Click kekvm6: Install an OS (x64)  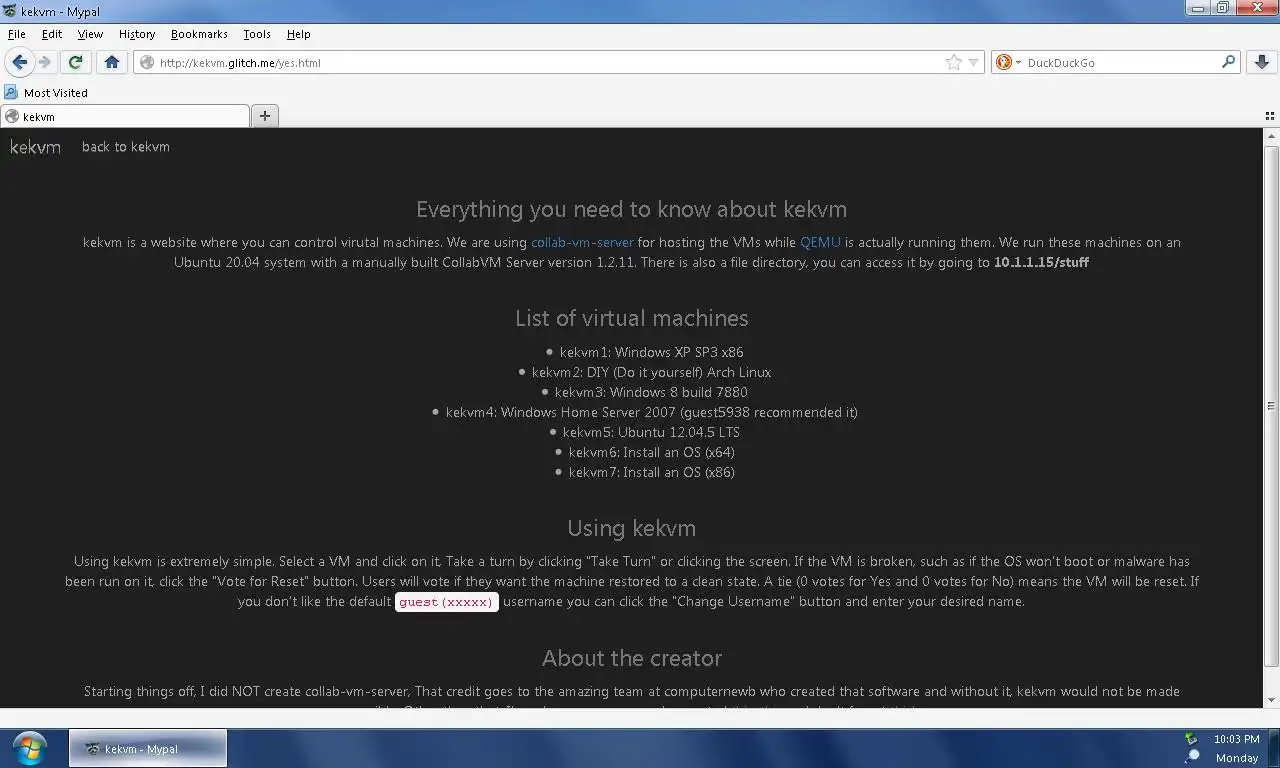click(651, 452)
